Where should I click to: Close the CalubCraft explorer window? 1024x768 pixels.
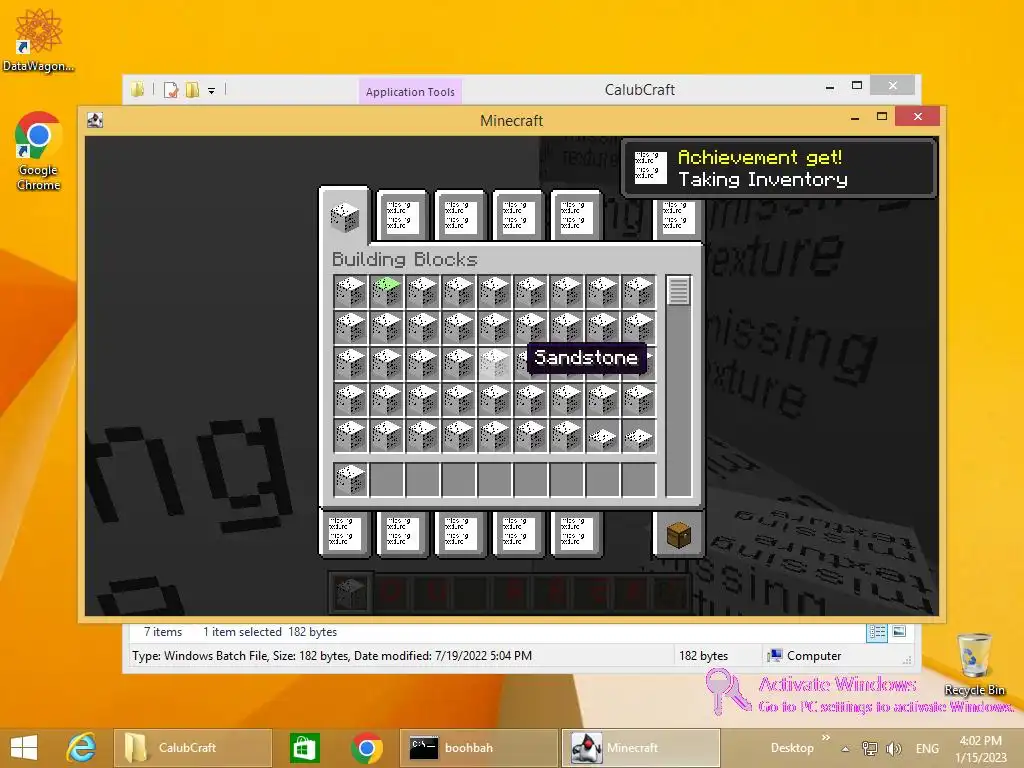[893, 86]
